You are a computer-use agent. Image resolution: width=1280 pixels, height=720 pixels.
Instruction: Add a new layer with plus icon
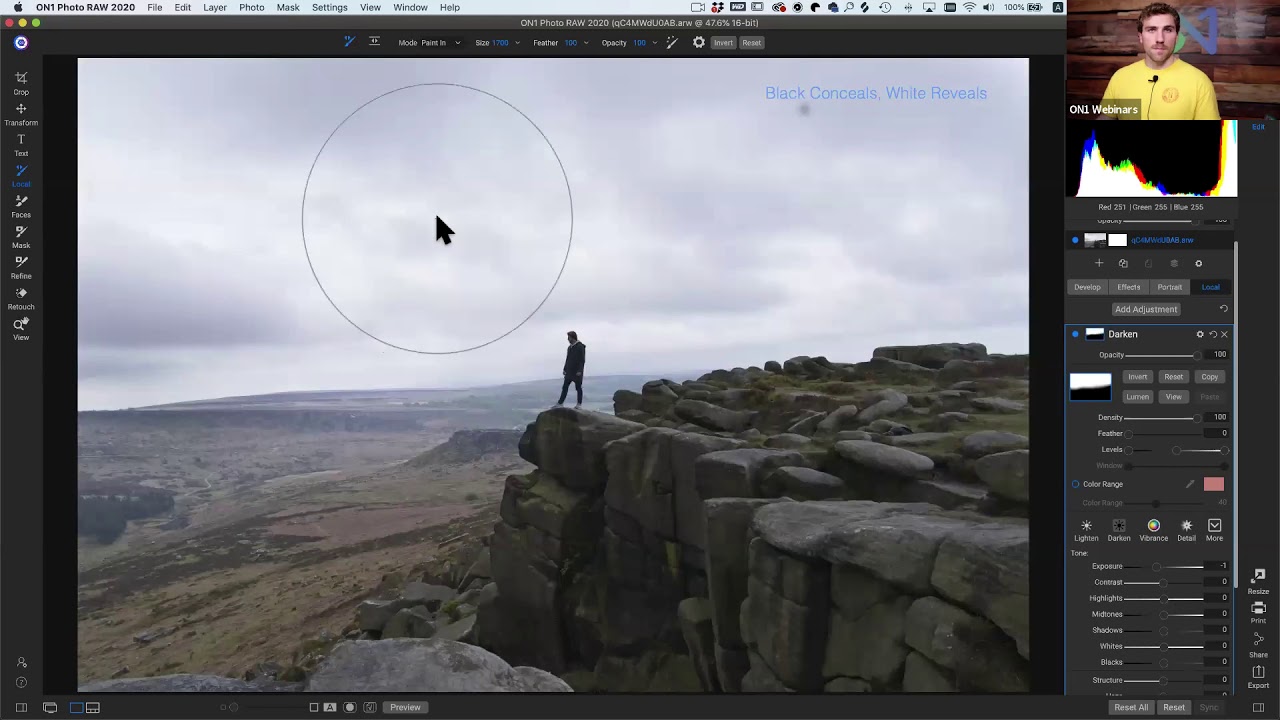tap(1099, 263)
